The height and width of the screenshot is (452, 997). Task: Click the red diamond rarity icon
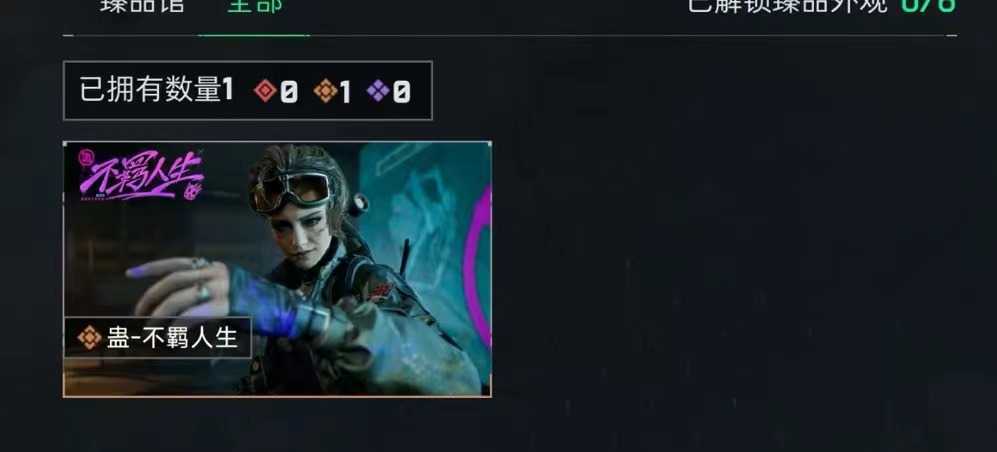(x=265, y=91)
